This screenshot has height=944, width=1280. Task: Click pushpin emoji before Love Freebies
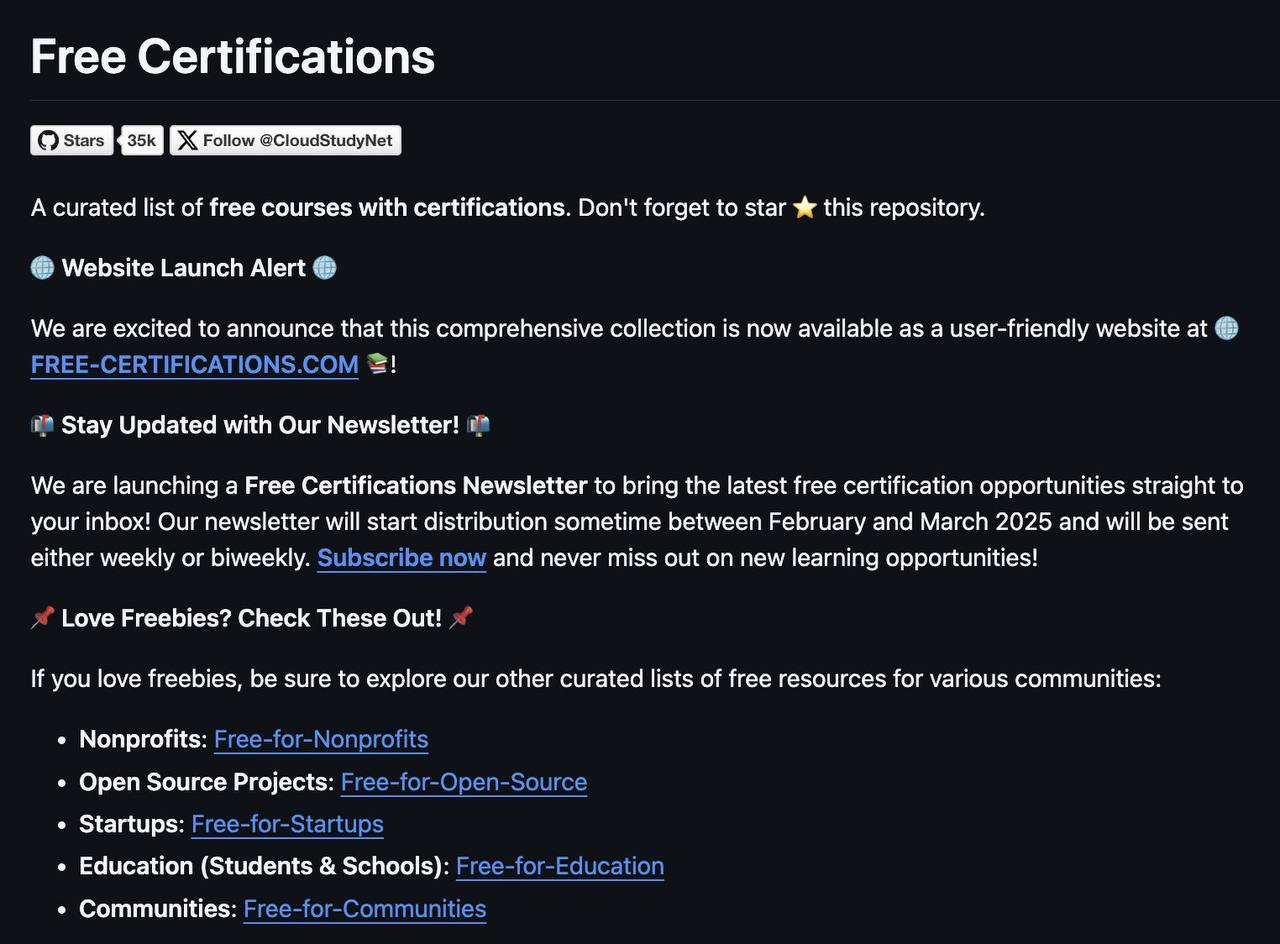[42, 618]
